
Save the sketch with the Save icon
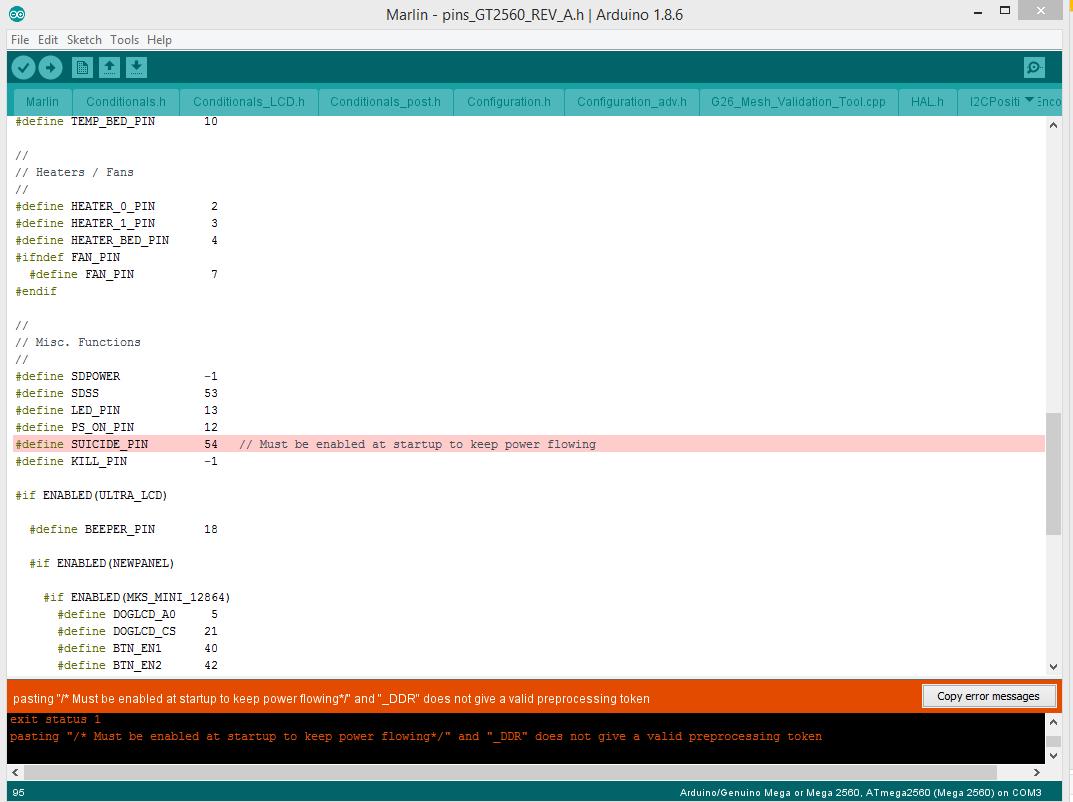pyautogui.click(x=137, y=67)
